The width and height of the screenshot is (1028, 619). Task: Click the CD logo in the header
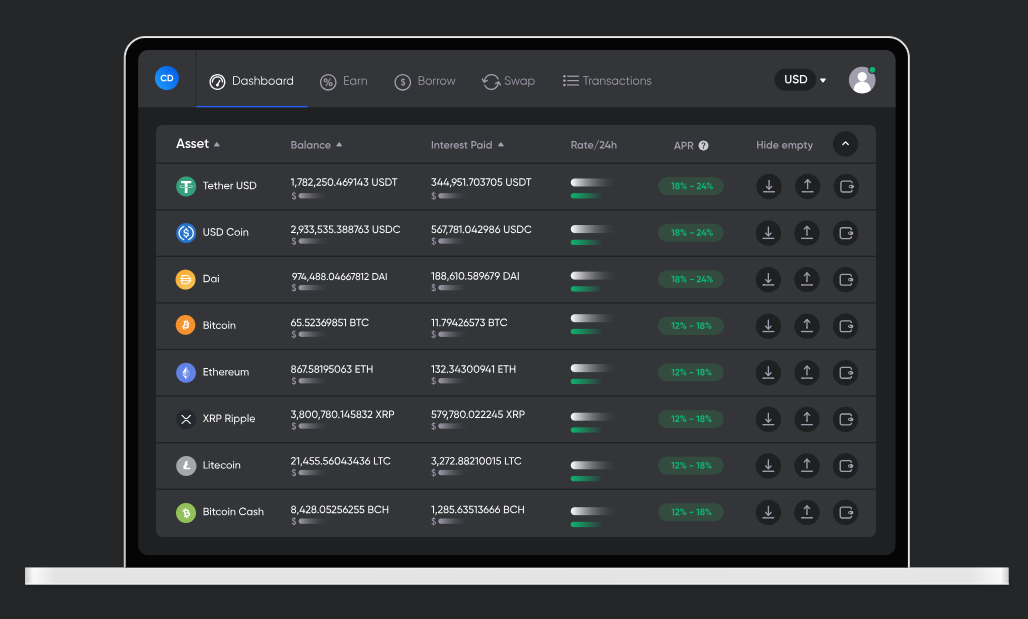pos(167,78)
